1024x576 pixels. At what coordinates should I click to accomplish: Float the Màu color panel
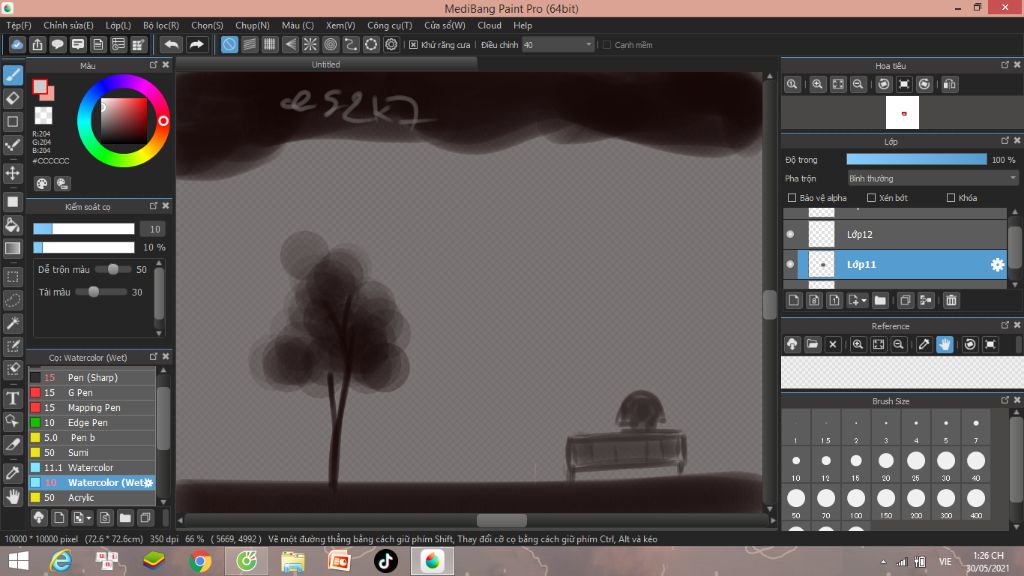[x=153, y=65]
